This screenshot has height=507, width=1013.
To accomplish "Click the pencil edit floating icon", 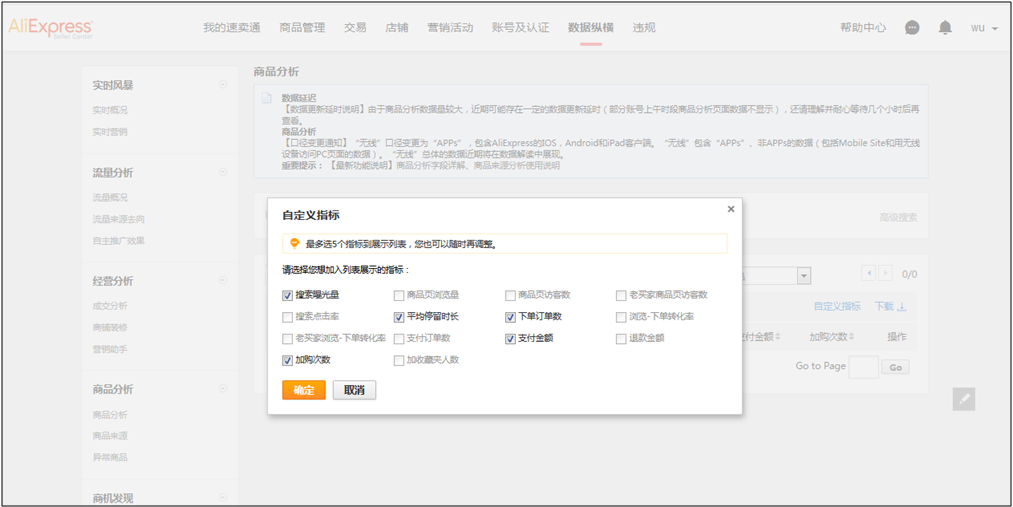I will tap(964, 399).
